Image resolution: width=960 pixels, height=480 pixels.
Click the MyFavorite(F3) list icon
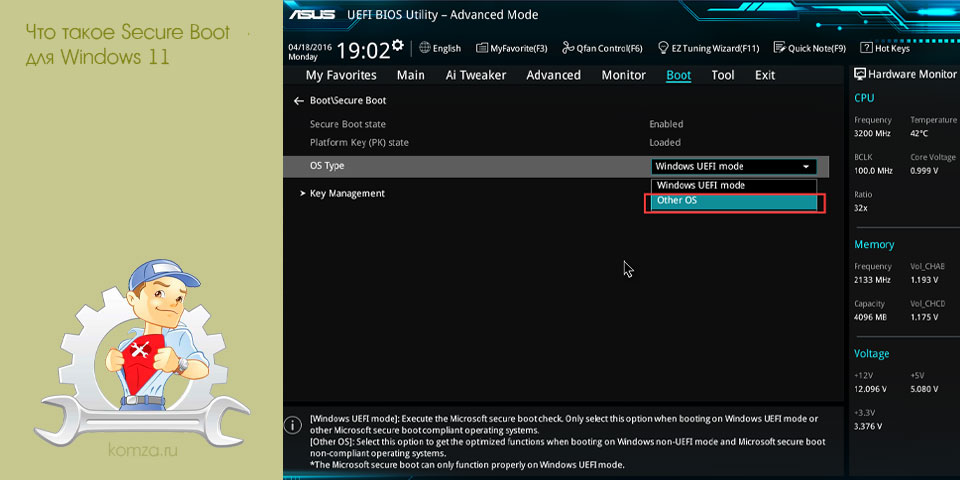coord(482,48)
